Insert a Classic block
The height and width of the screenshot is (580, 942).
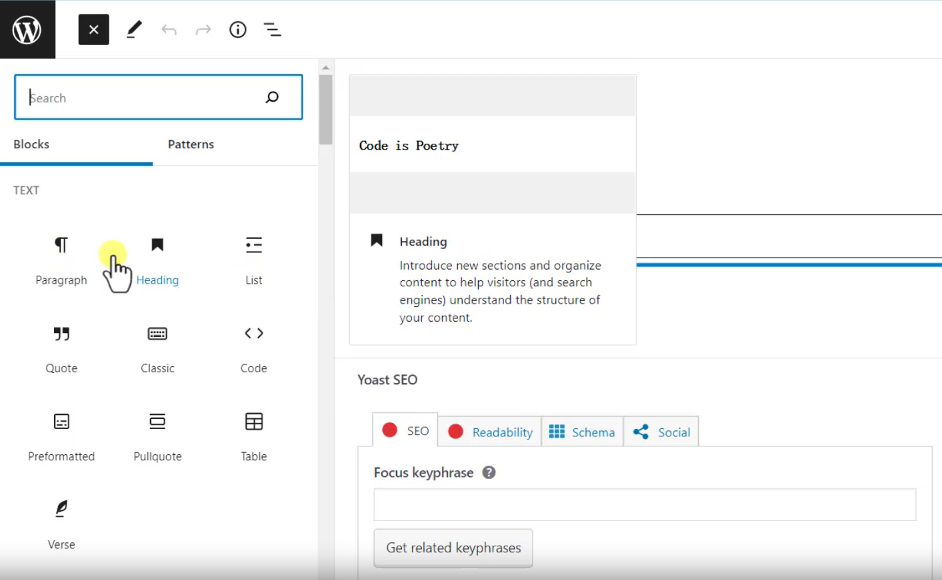[x=157, y=347]
